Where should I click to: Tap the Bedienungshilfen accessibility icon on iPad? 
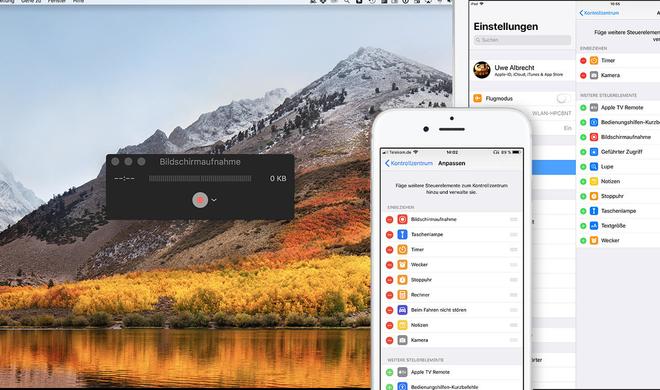pos(593,122)
